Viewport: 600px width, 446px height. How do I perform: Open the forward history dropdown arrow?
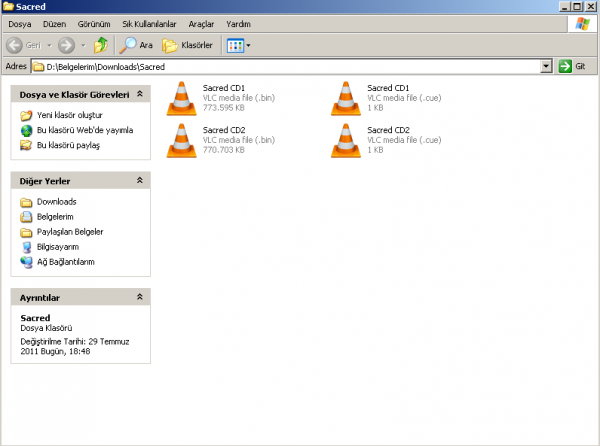83,46
